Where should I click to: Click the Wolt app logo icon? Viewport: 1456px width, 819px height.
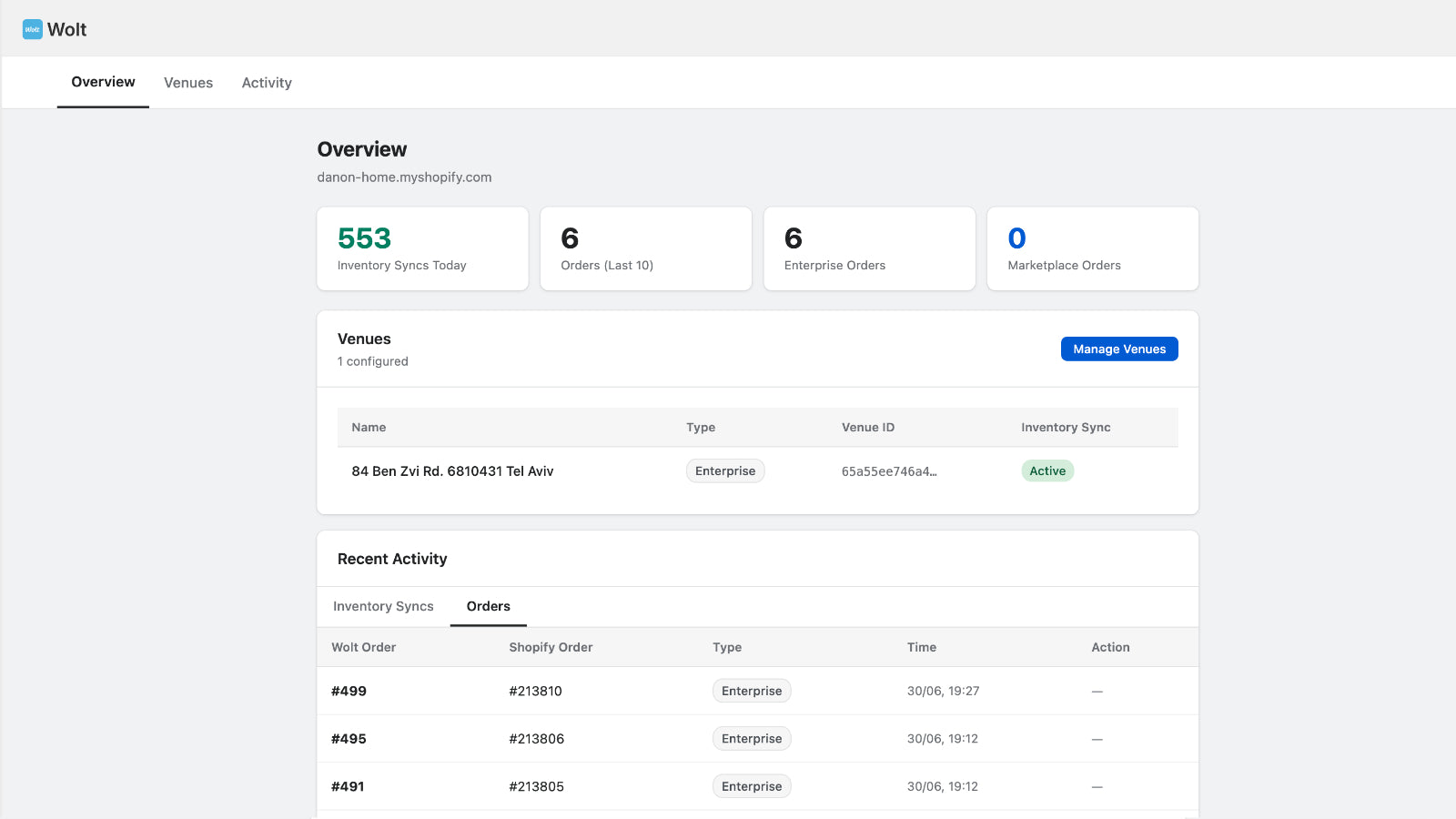click(33, 29)
